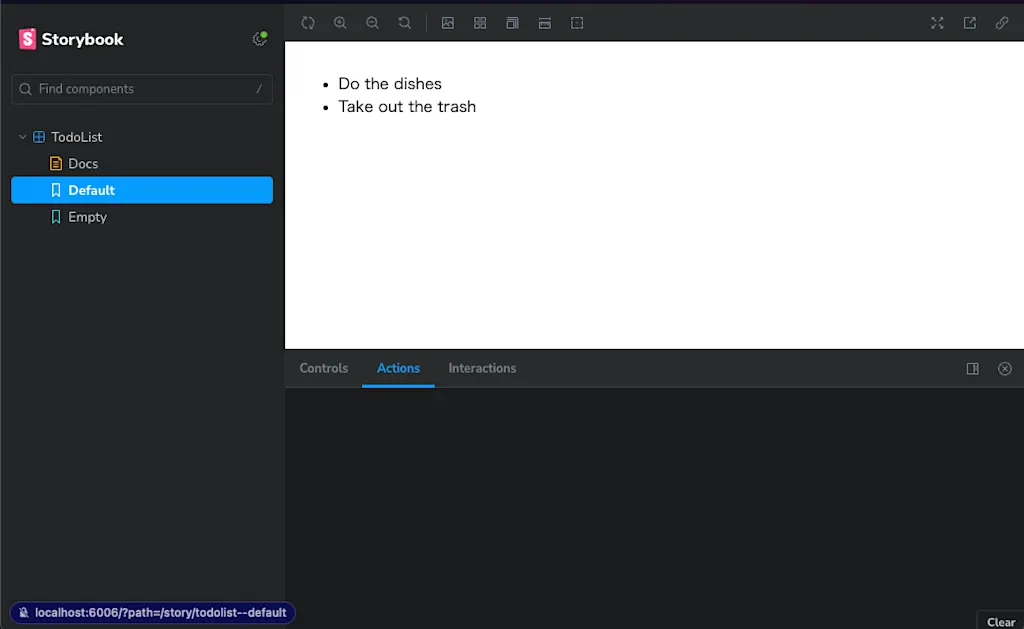The height and width of the screenshot is (629, 1024).
Task: Click the Find components search field
Action: tap(142, 89)
